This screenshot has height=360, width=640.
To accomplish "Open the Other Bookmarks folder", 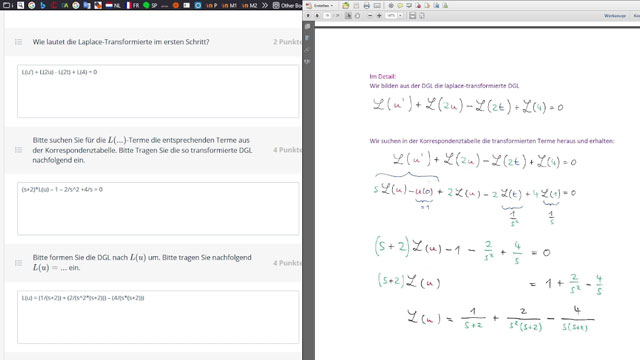I will pos(287,5).
